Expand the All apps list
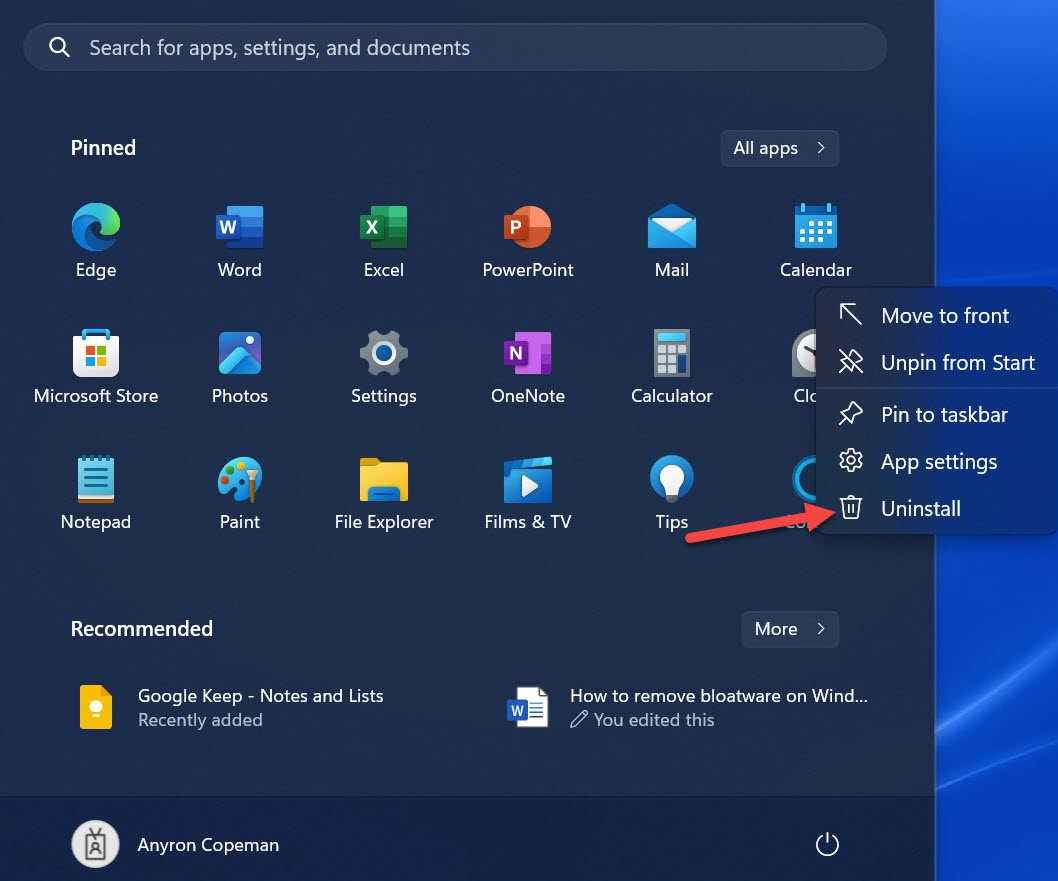The width and height of the screenshot is (1058, 881). [779, 148]
